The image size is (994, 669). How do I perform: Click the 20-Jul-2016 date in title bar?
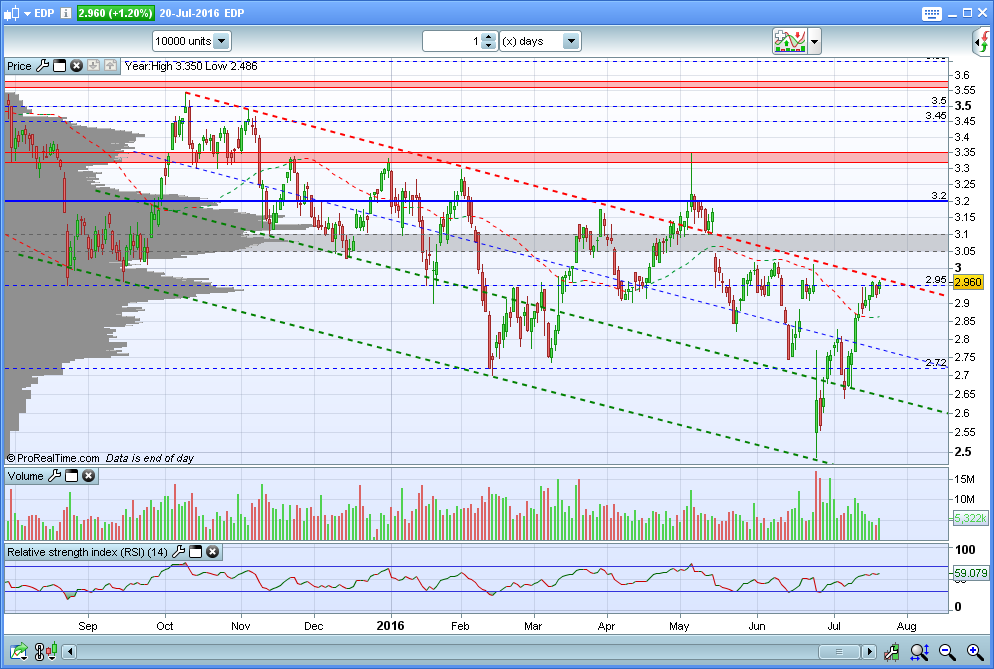(x=189, y=13)
